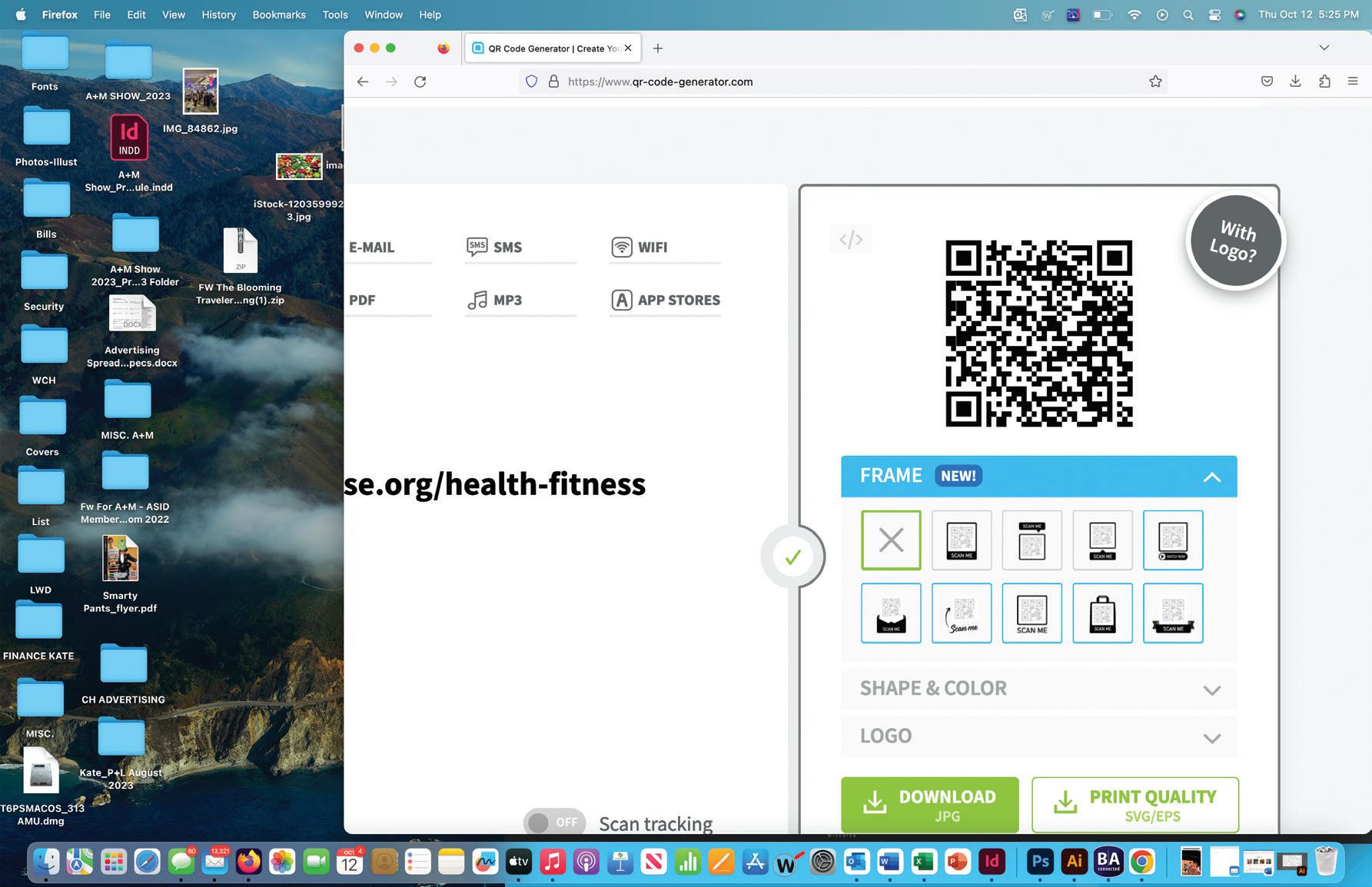This screenshot has height=887, width=1372.
Task: Select the APP STORES QR type tab
Action: point(665,301)
